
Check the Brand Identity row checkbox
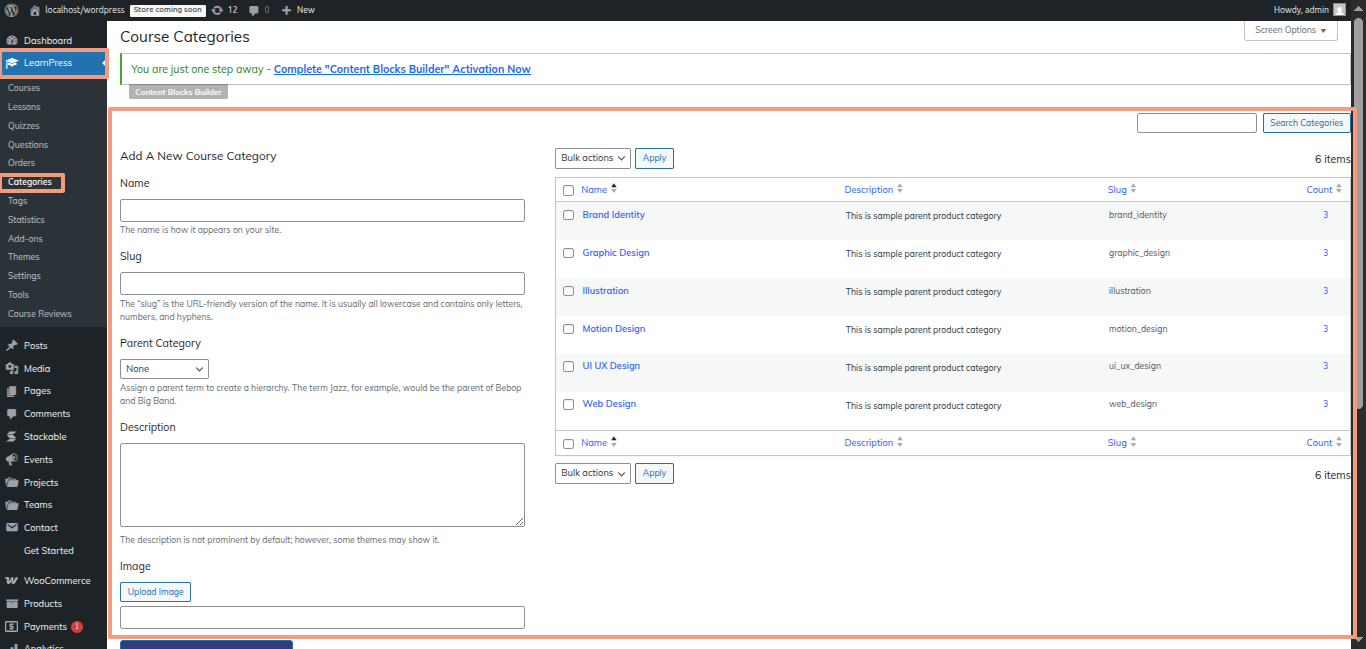tap(569, 215)
